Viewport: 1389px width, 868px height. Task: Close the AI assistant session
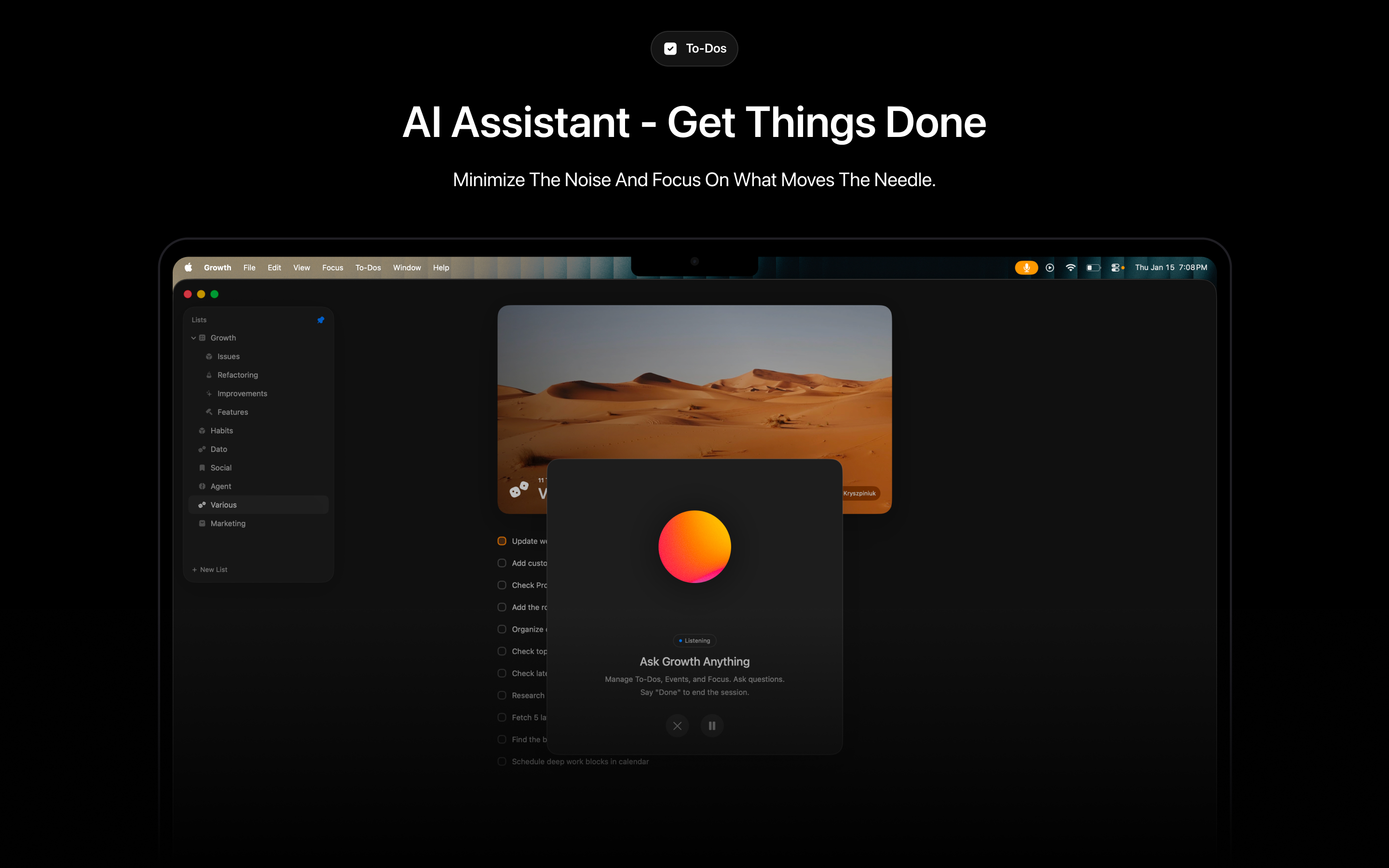tap(677, 726)
